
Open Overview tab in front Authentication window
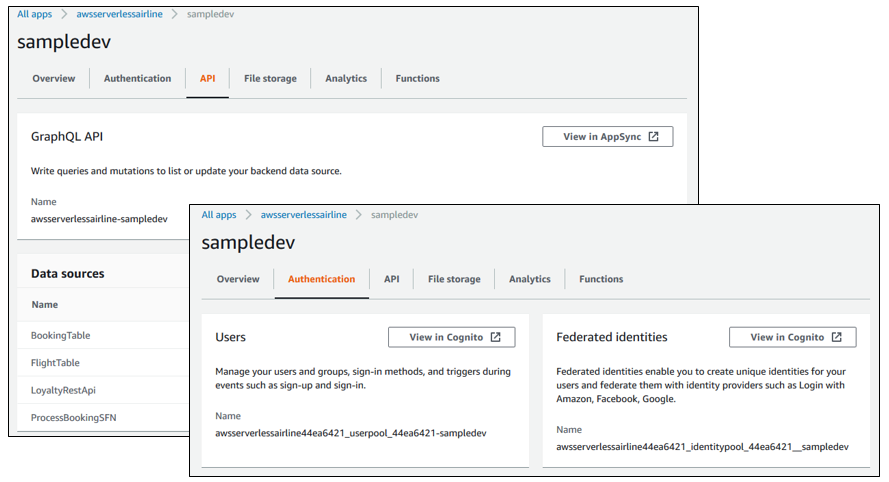pyautogui.click(x=238, y=279)
